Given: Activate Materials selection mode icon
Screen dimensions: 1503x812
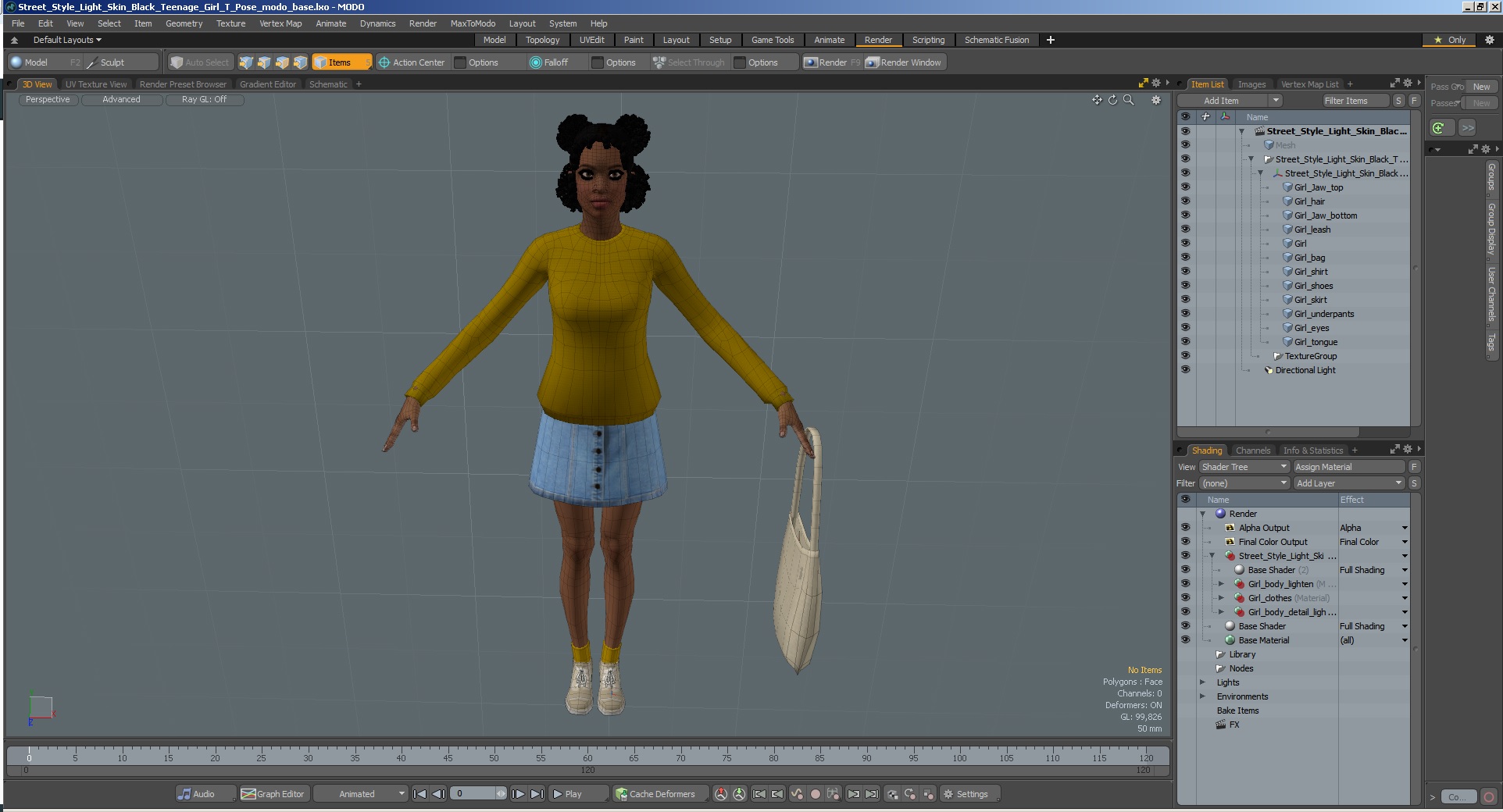Looking at the screenshot, I should (300, 62).
